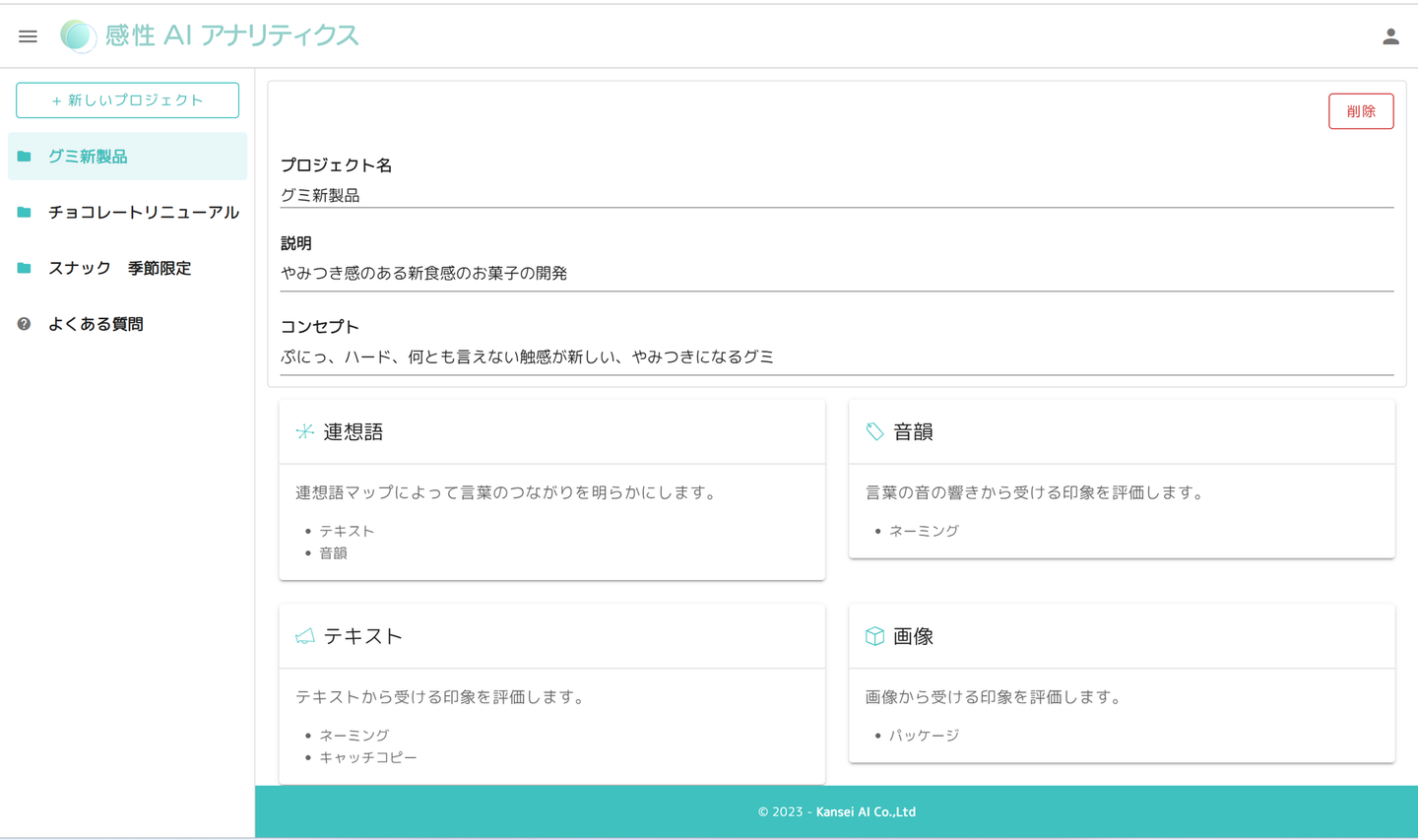1418x840 pixels.
Task: Click the question mark icon by よくある質問
Action: pyautogui.click(x=25, y=324)
